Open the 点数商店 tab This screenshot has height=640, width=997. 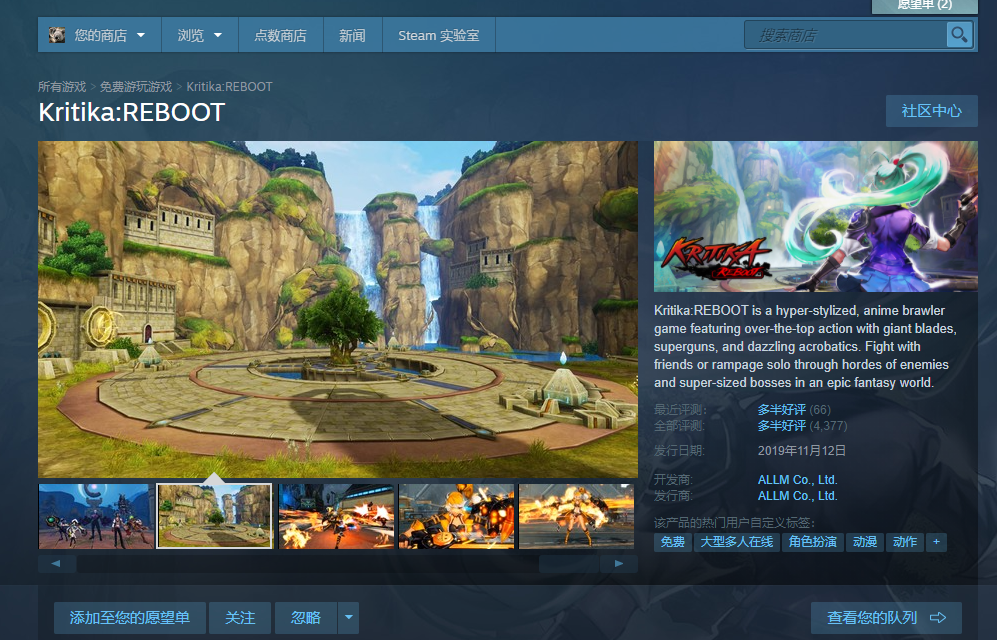[x=280, y=35]
